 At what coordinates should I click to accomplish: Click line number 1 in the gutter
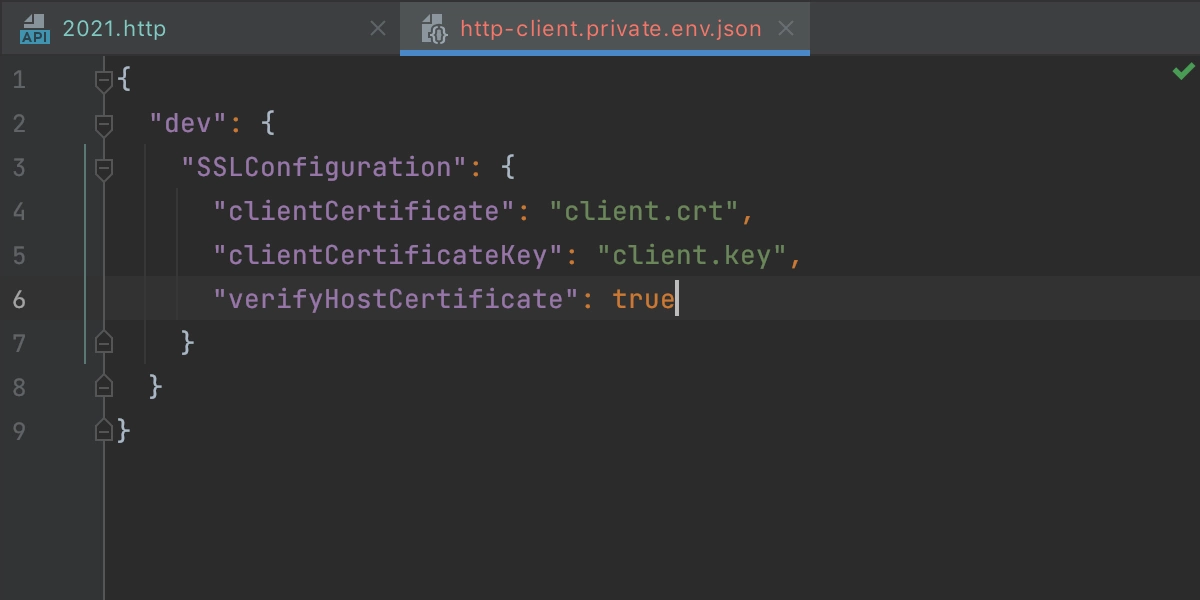19,80
